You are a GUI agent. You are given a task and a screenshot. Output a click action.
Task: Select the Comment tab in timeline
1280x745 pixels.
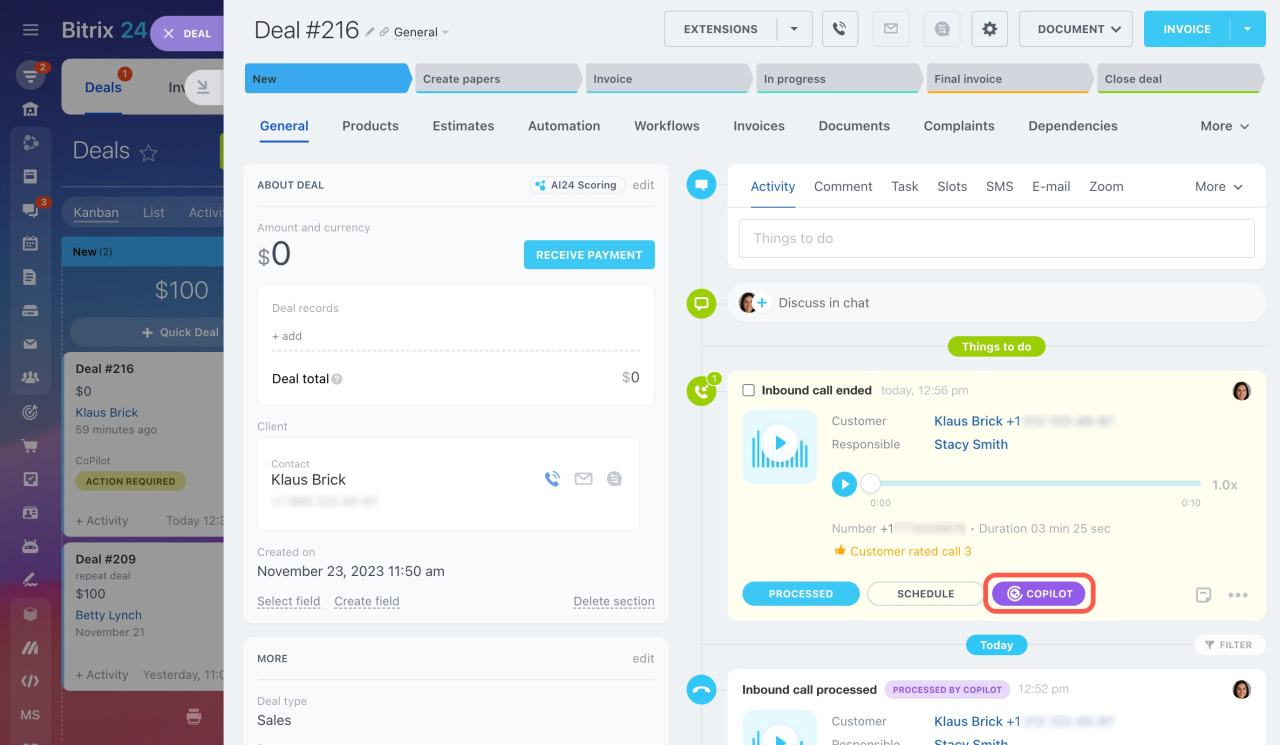842,186
